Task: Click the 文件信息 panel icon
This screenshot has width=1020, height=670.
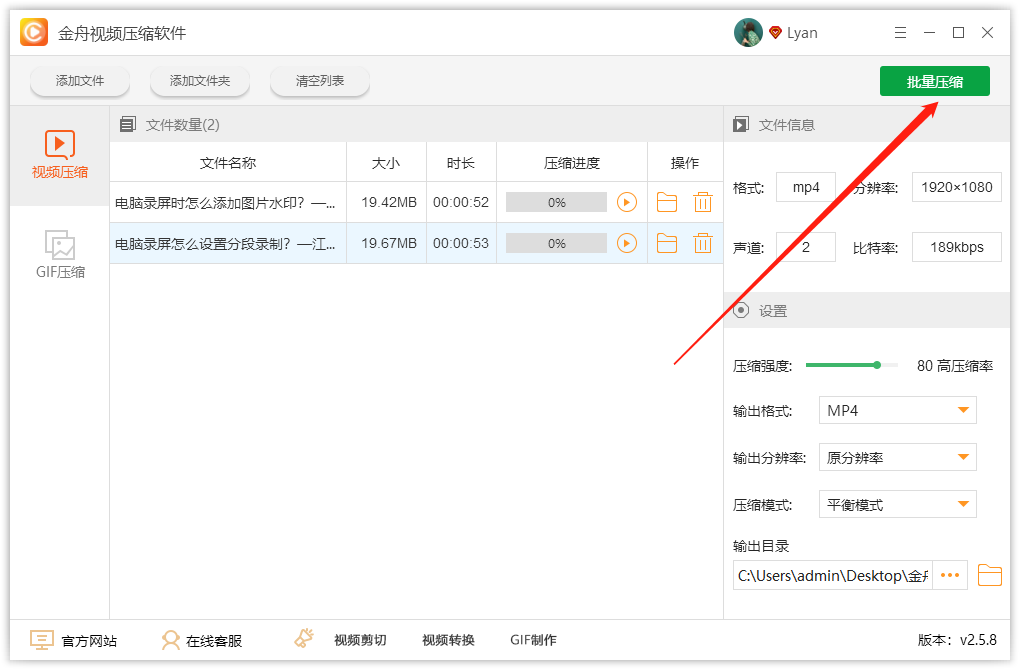Action: point(741,124)
